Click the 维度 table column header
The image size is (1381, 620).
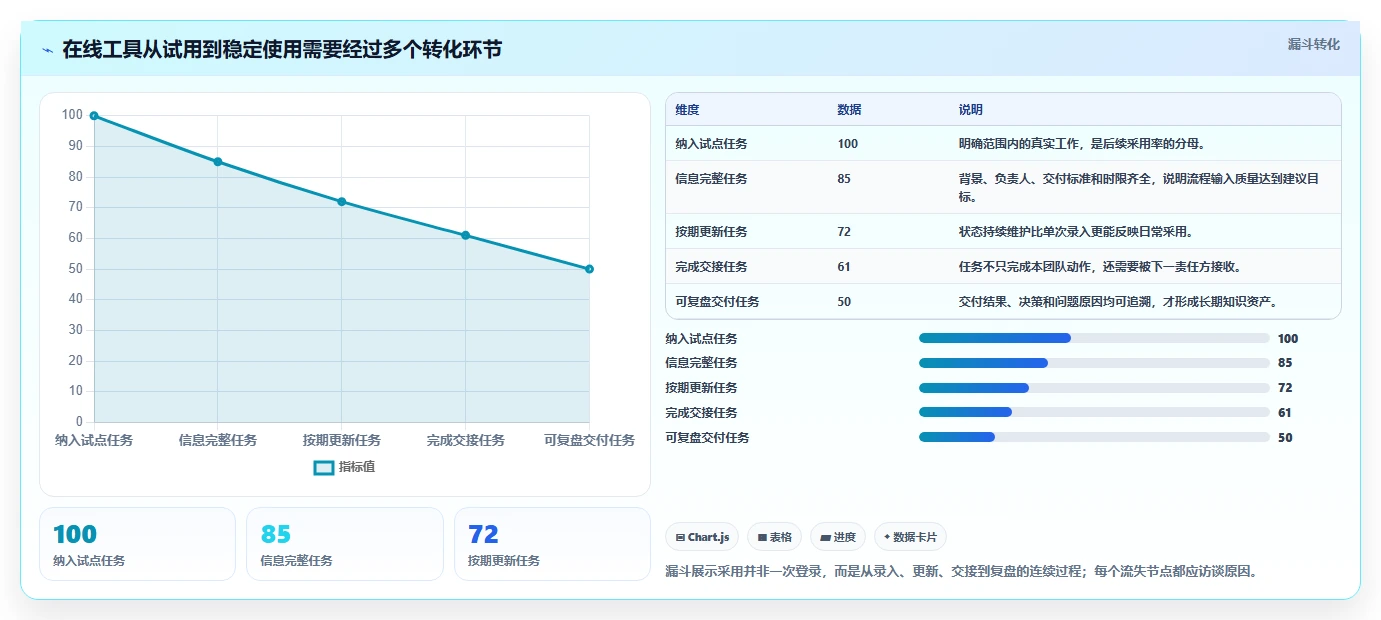pos(687,110)
